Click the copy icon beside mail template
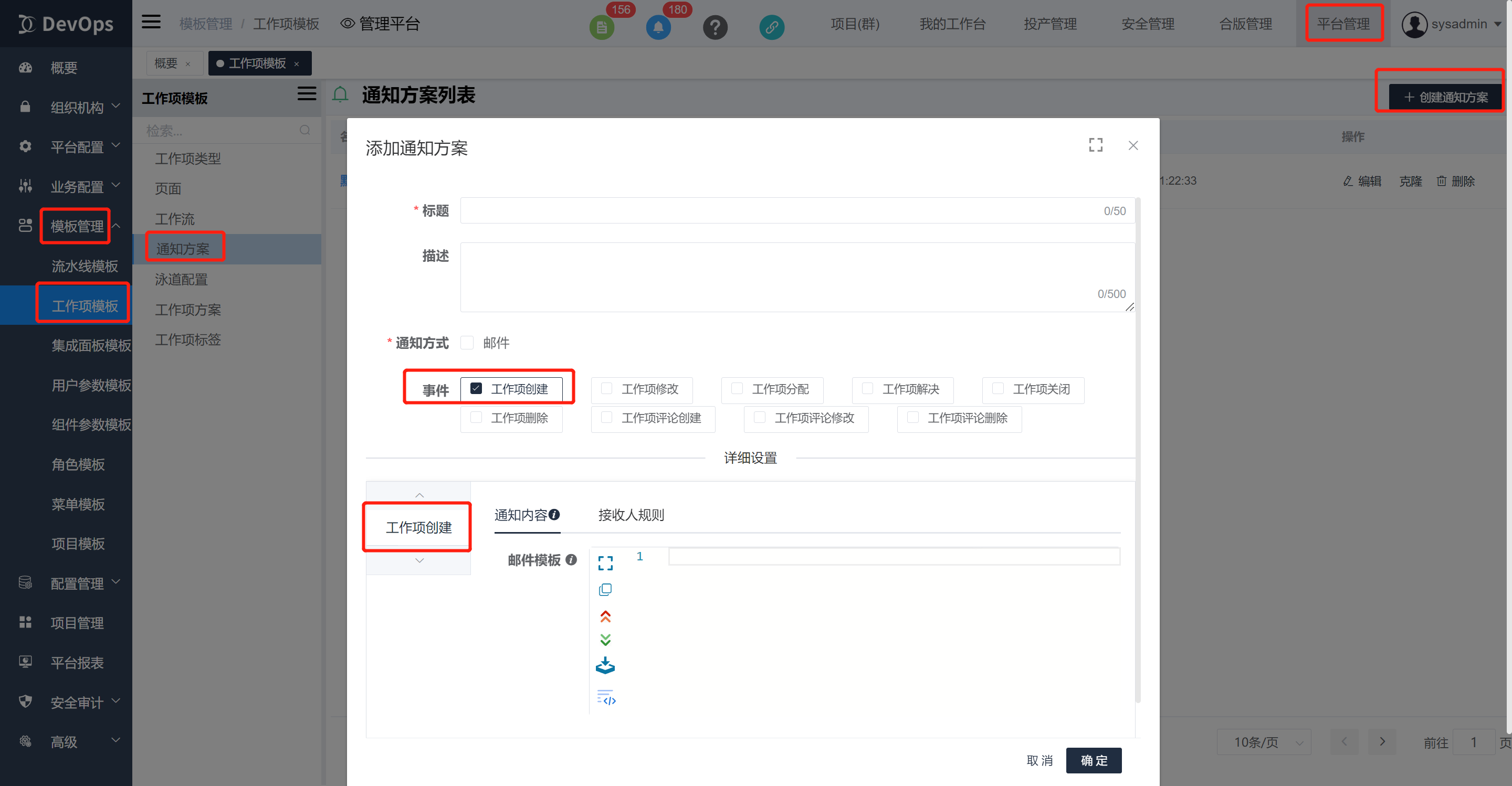 [605, 590]
